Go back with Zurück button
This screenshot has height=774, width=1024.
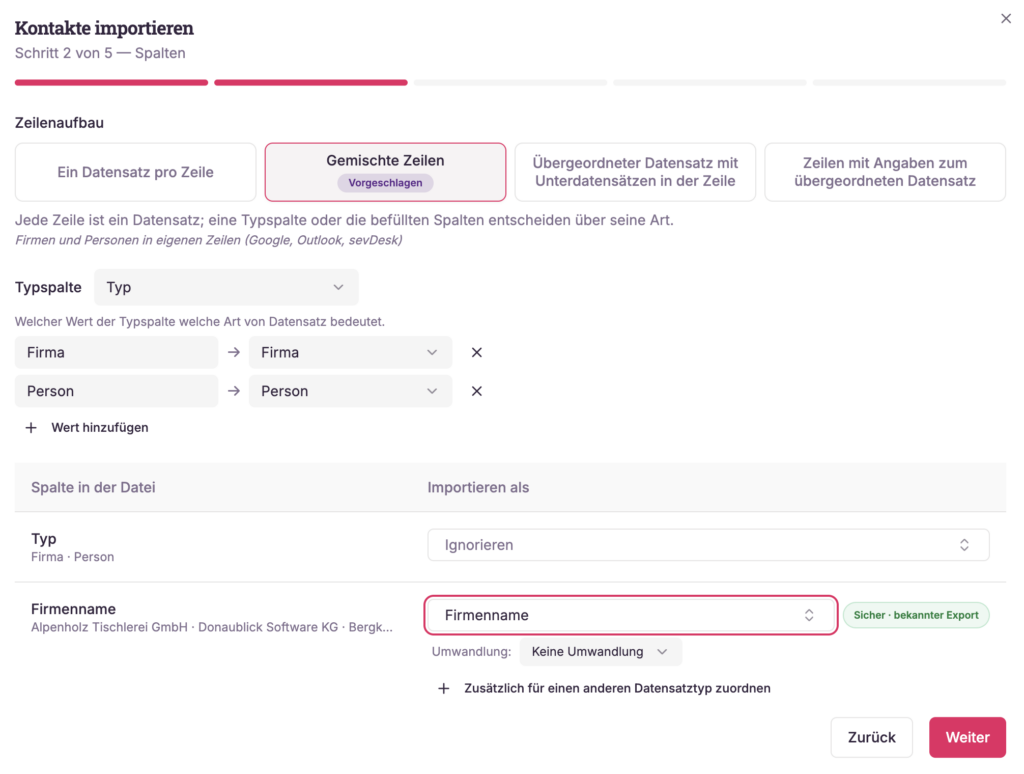[871, 737]
